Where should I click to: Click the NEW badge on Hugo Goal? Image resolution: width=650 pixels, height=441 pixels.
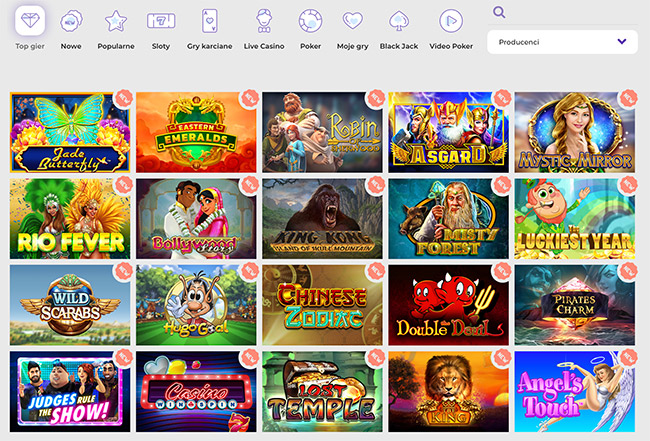[250, 272]
